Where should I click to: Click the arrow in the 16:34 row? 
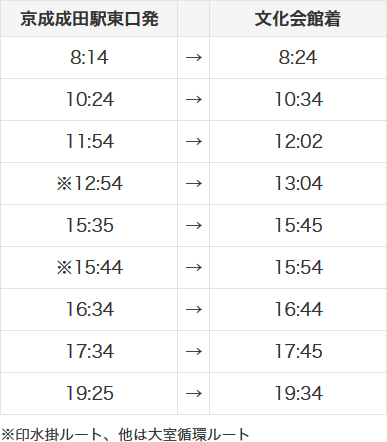pos(194,310)
